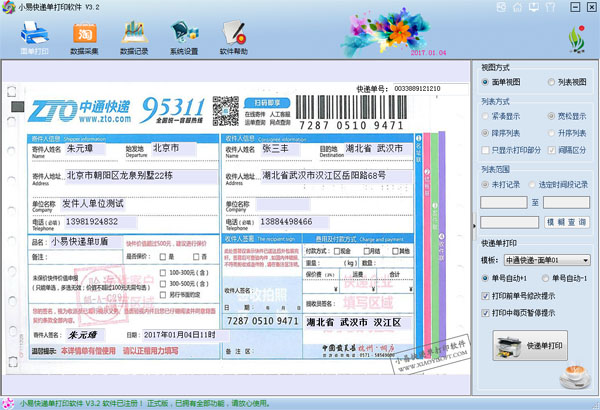Screen dimensions: 600x410
Task: Click sender name field 朱元璋
Action: pyautogui.click(x=85, y=149)
